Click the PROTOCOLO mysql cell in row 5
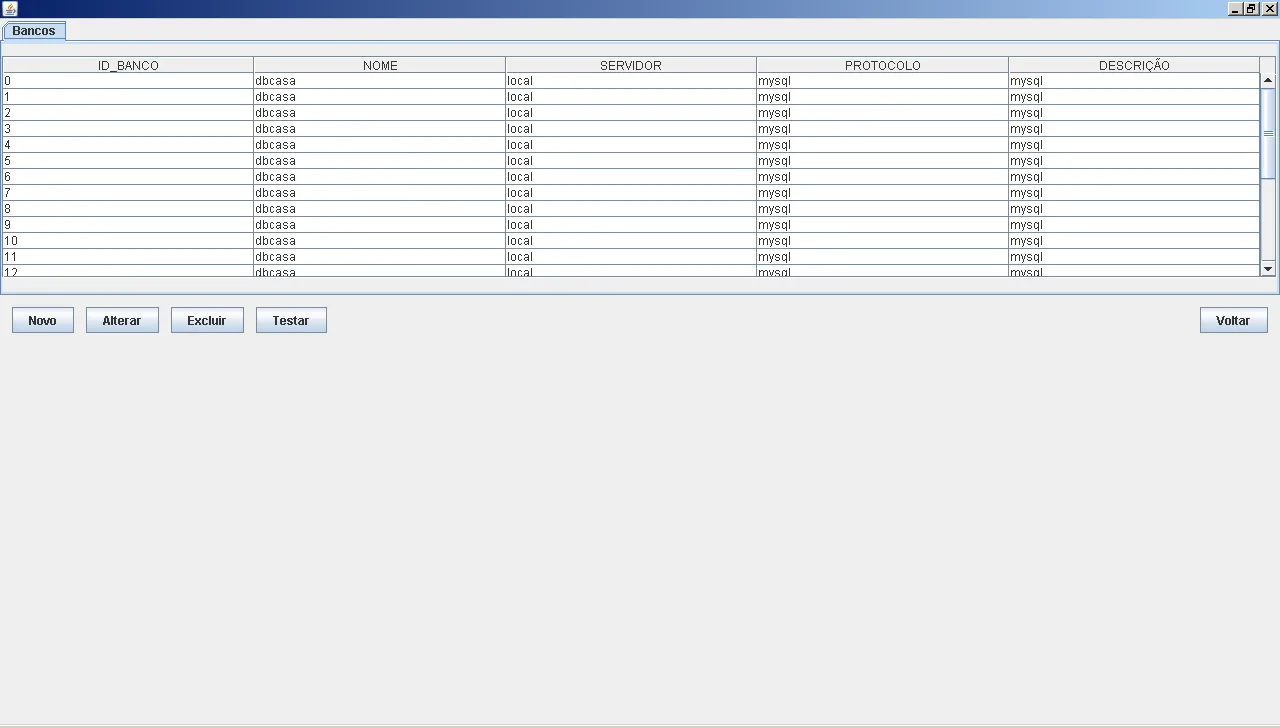The image size is (1280, 728). 883,161
